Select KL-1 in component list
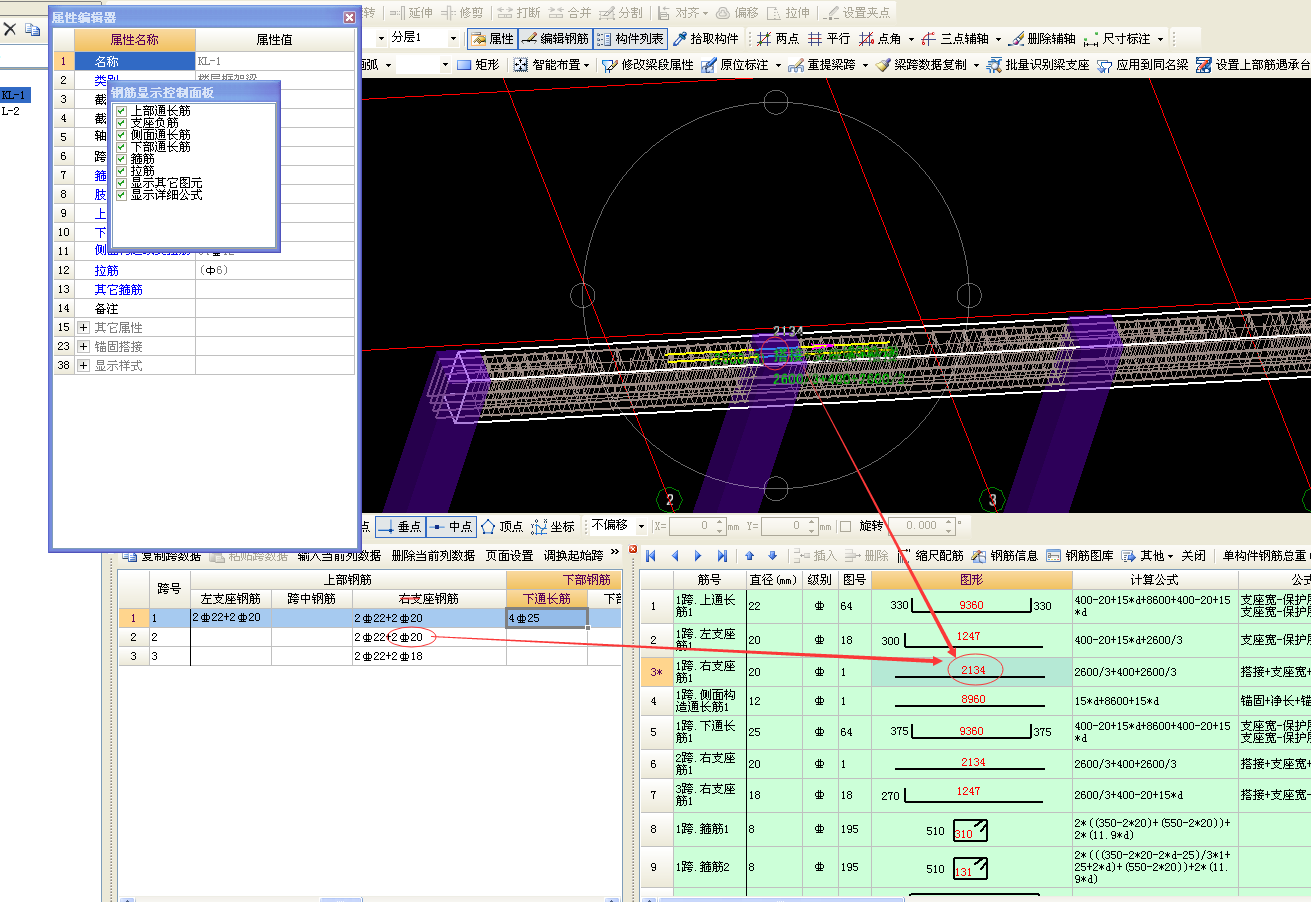This screenshot has width=1311, height=902. point(14,95)
